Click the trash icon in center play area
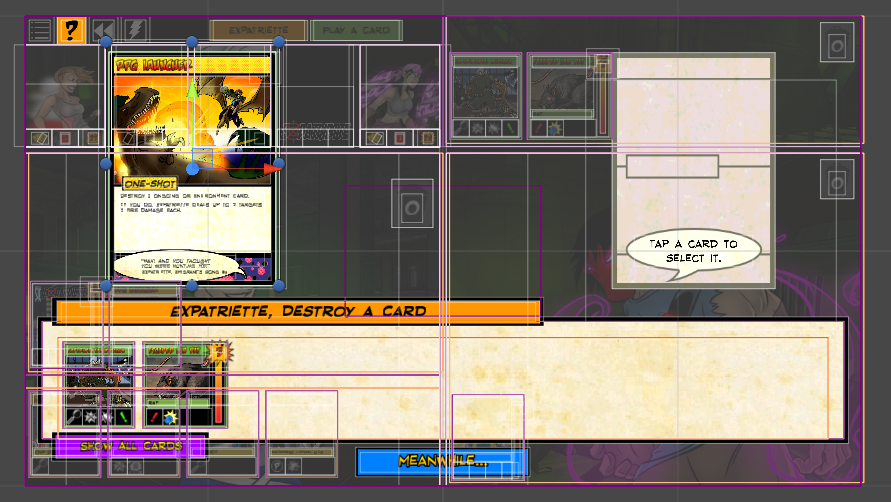891x502 pixels. pyautogui.click(x=412, y=204)
